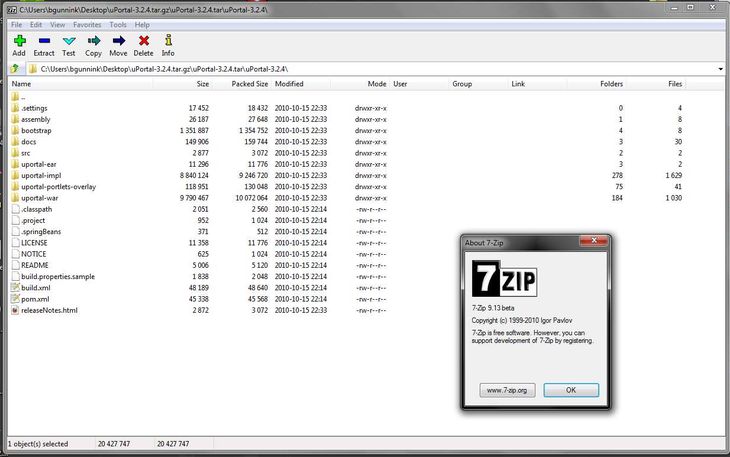Sort by the Files column header
Screen dimensions: 730x457
tap(675, 84)
